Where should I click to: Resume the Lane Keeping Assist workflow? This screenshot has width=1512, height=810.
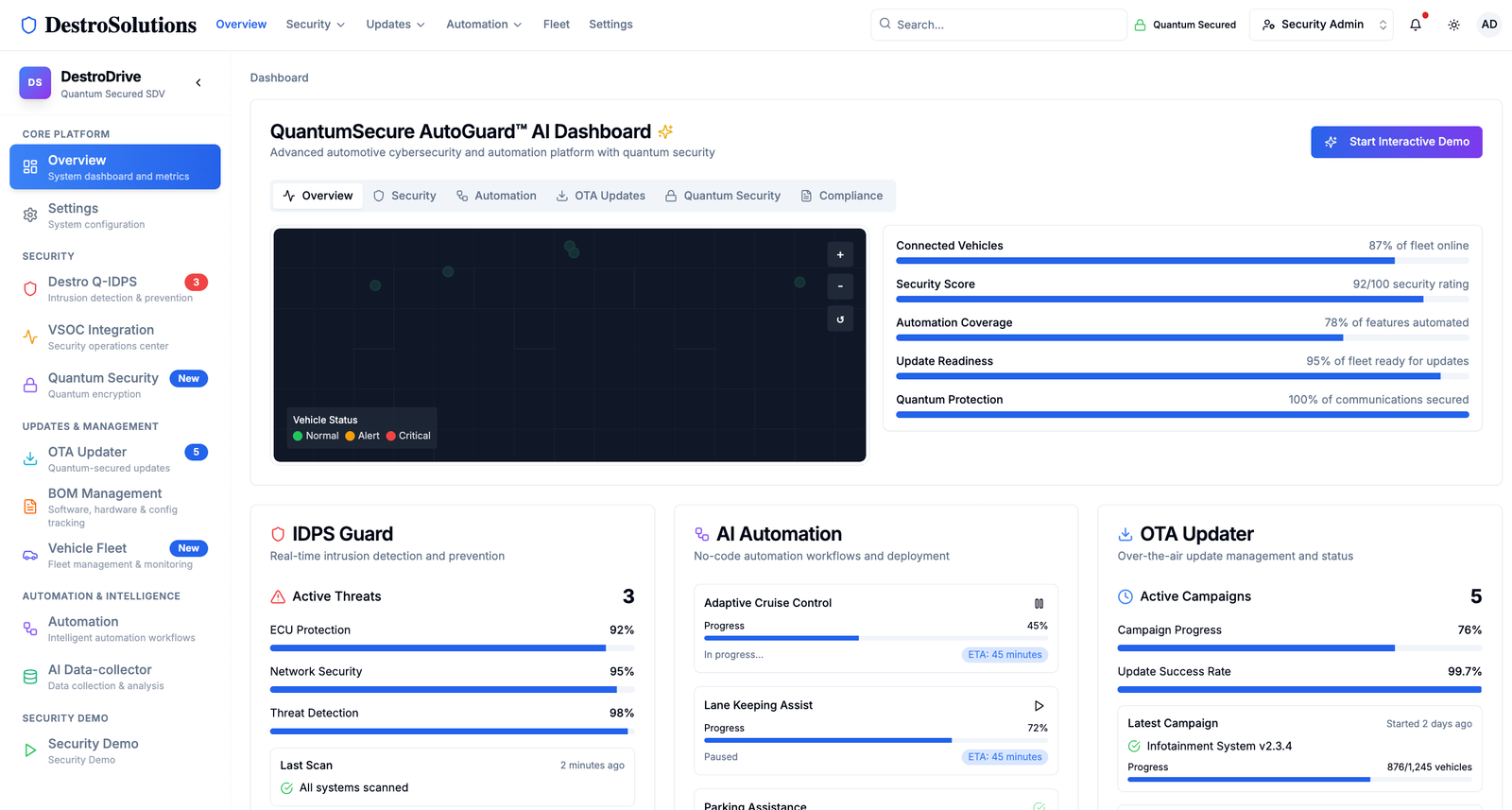click(1039, 705)
